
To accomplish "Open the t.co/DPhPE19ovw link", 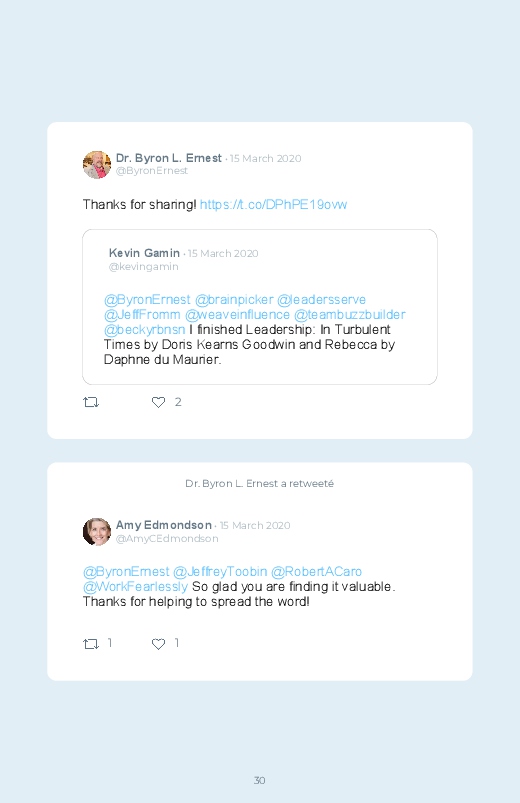I will [x=274, y=204].
